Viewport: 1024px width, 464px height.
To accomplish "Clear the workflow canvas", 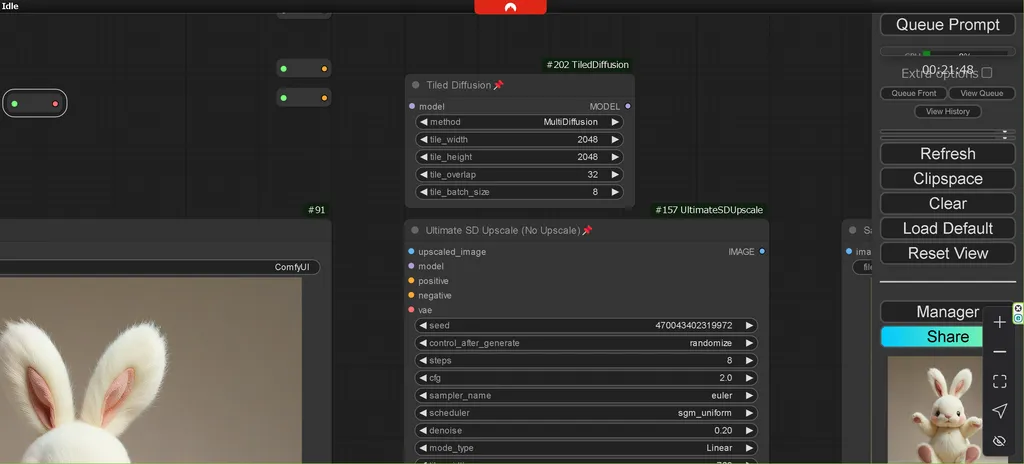I will [948, 203].
